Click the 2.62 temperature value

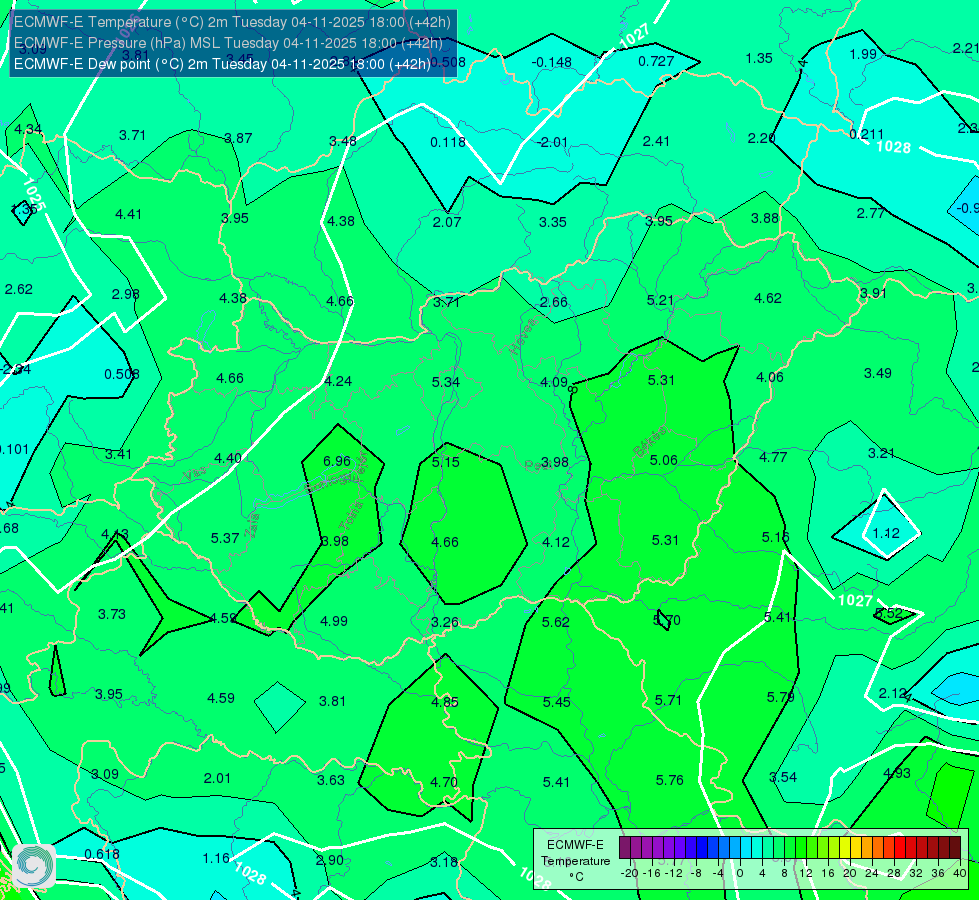(x=18, y=289)
